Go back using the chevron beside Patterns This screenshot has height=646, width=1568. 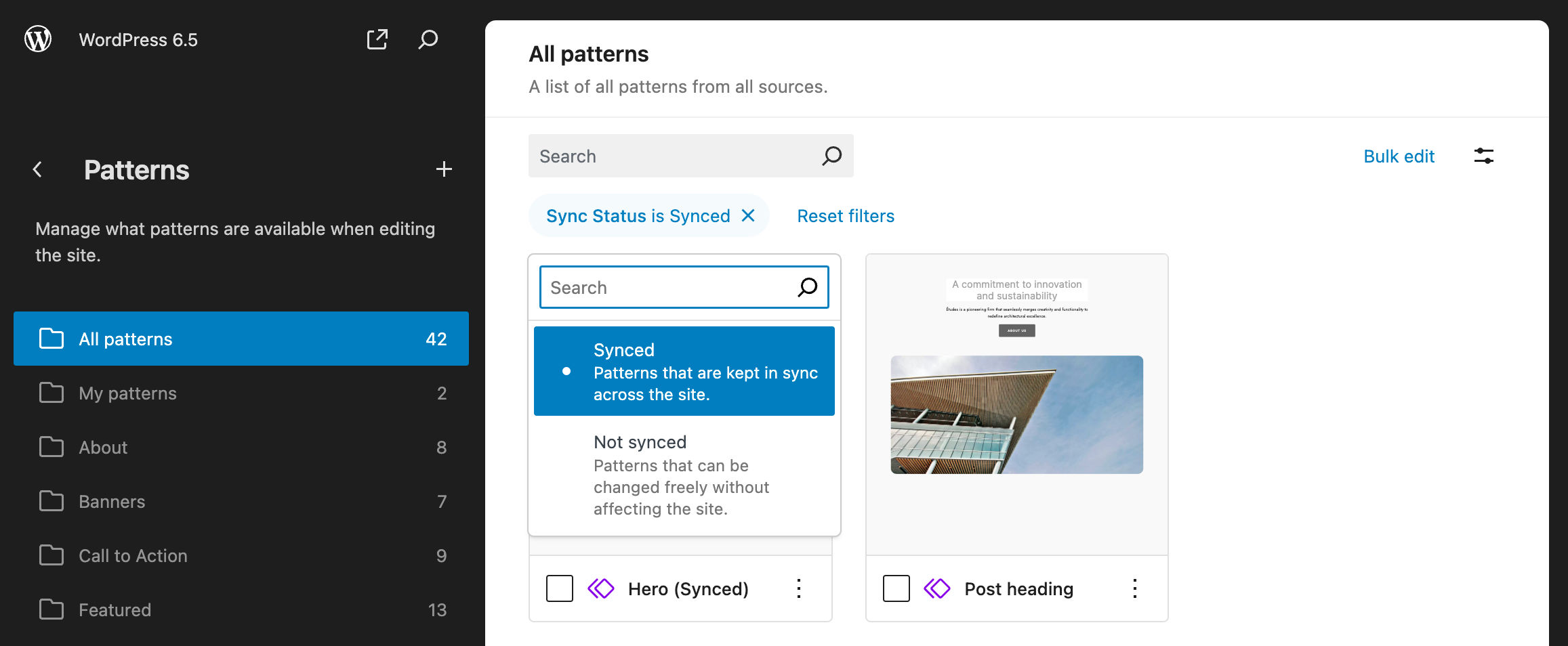(38, 169)
